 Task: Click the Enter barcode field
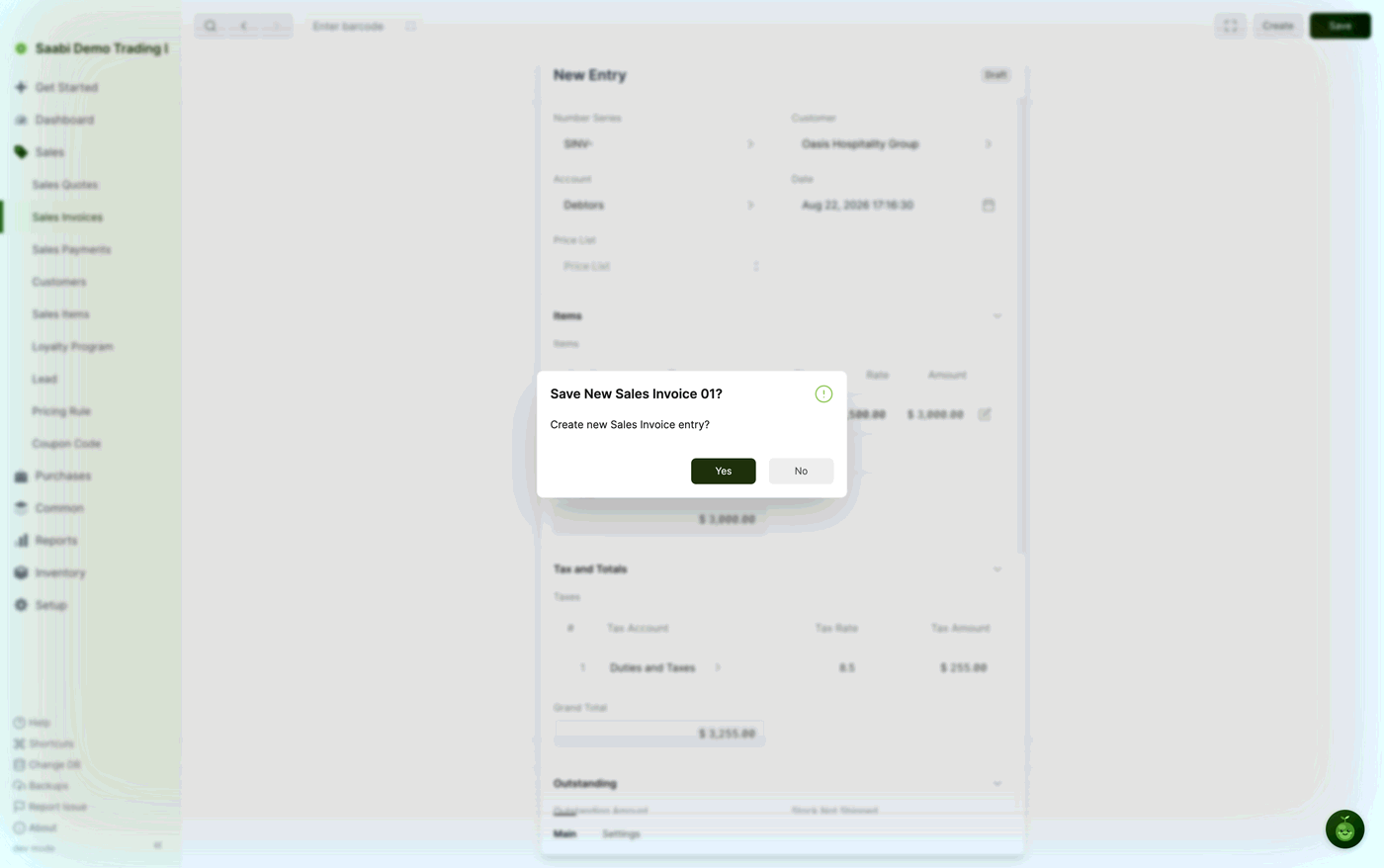point(364,26)
